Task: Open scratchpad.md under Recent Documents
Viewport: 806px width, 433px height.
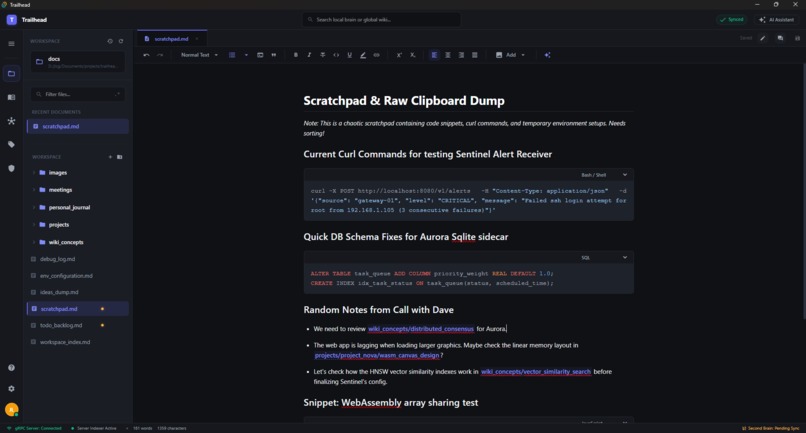Action: [x=78, y=127]
